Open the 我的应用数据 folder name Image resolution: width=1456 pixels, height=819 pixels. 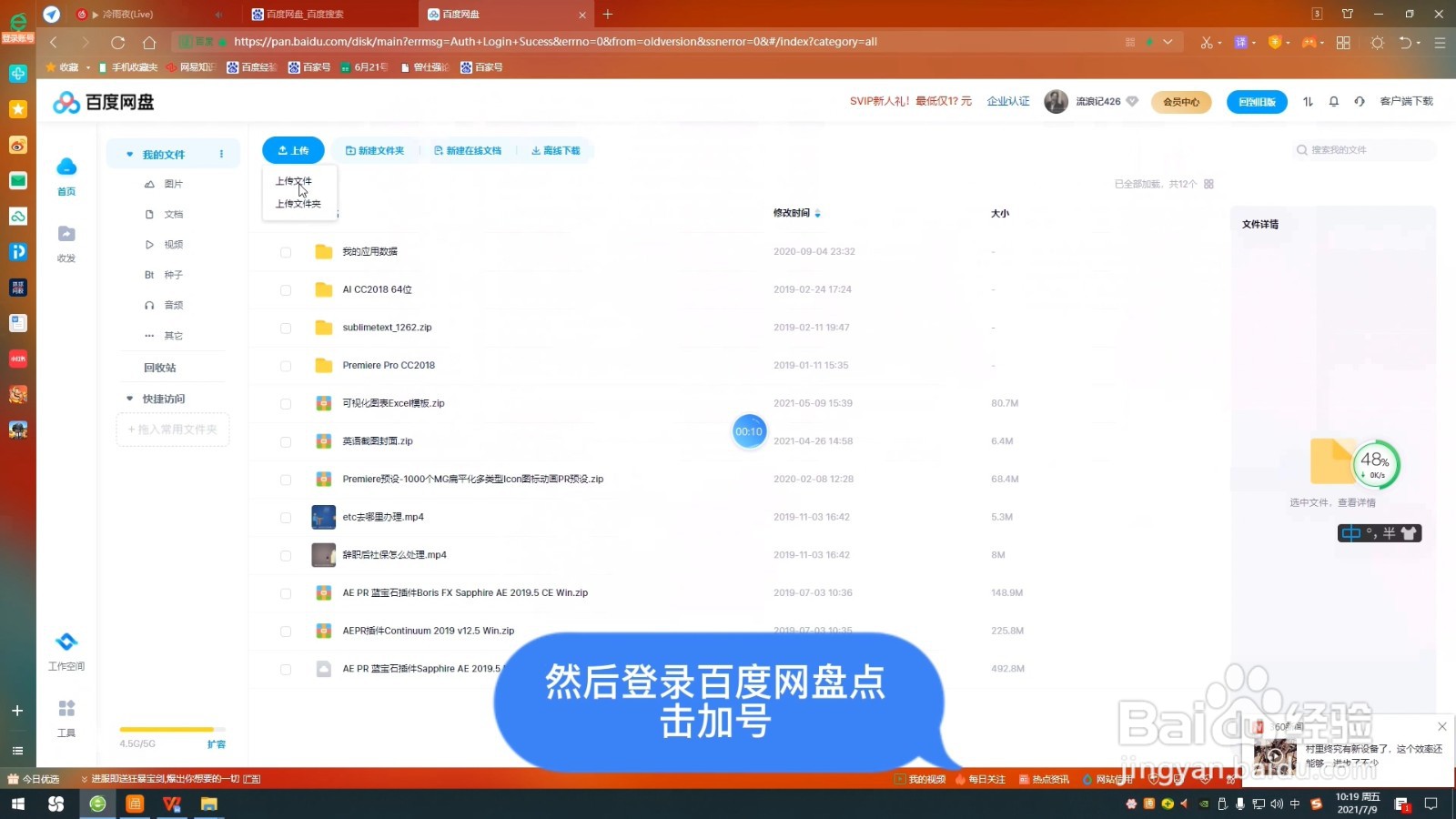(x=369, y=251)
